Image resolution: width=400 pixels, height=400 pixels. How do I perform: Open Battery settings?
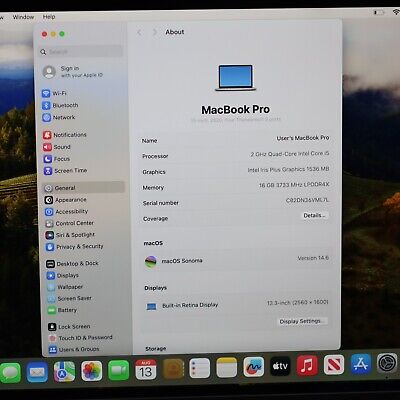(x=62, y=310)
